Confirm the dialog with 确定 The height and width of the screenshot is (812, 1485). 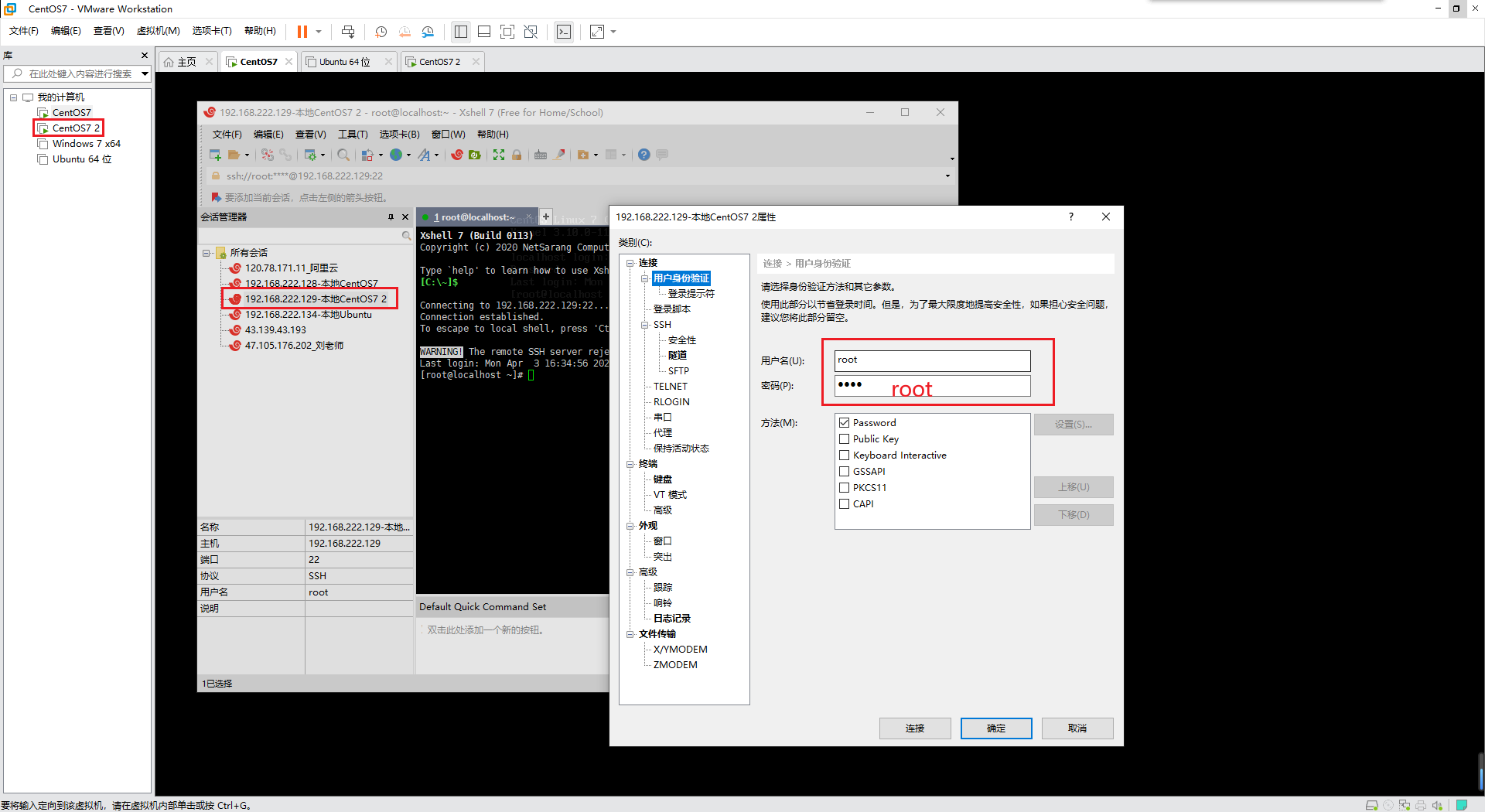click(x=996, y=728)
